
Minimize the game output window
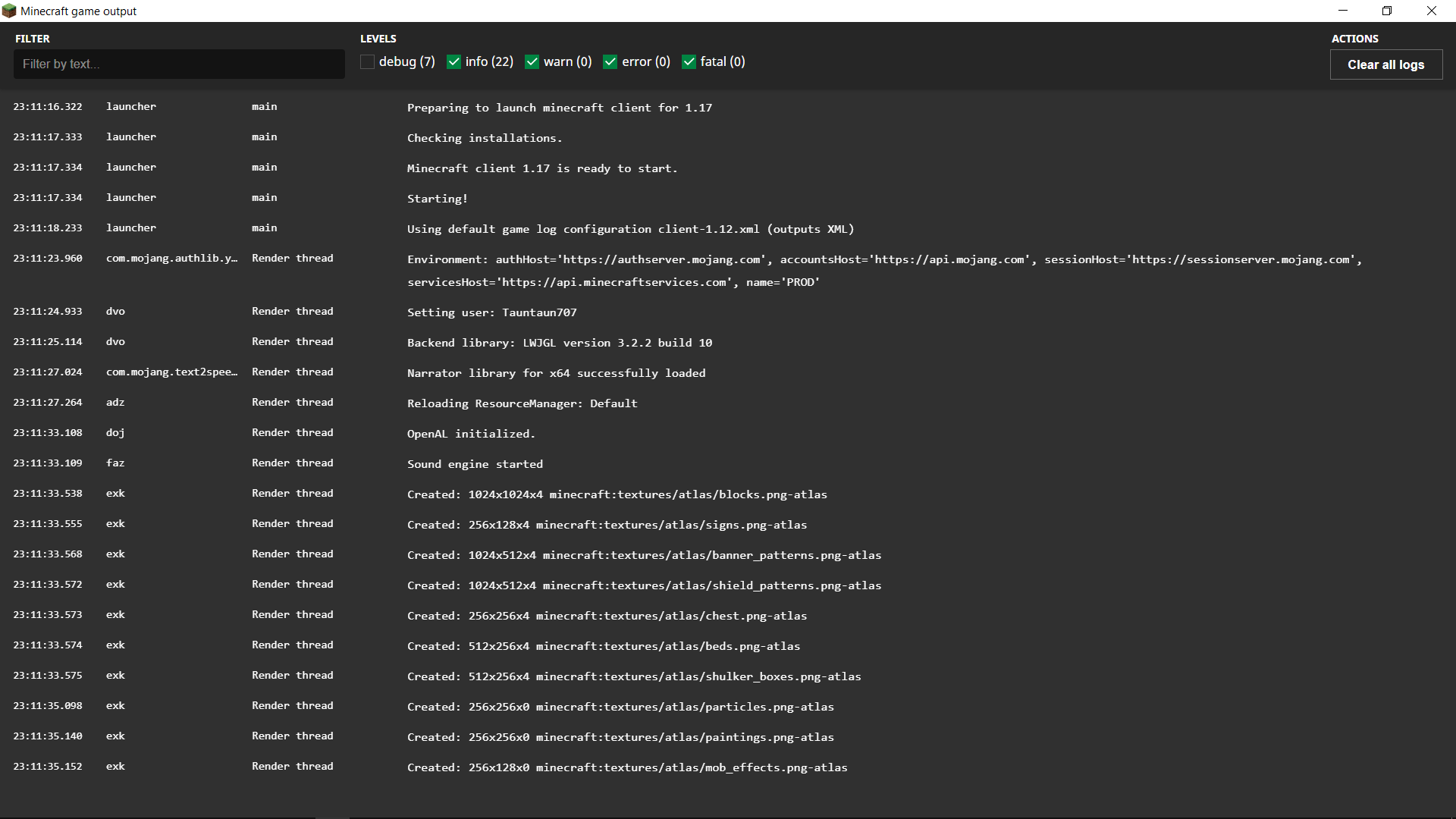[x=1343, y=11]
